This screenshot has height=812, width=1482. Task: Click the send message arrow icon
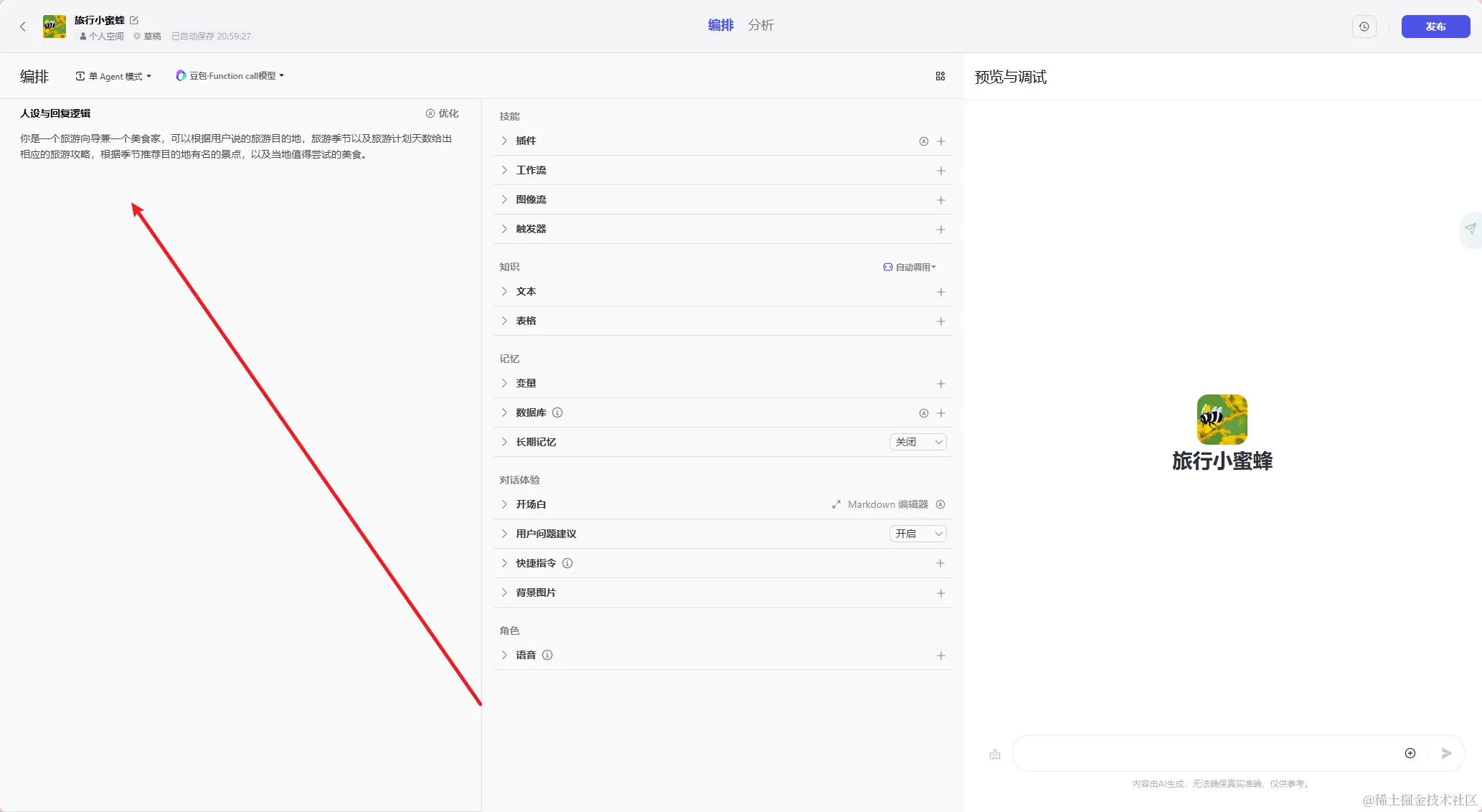click(x=1447, y=753)
